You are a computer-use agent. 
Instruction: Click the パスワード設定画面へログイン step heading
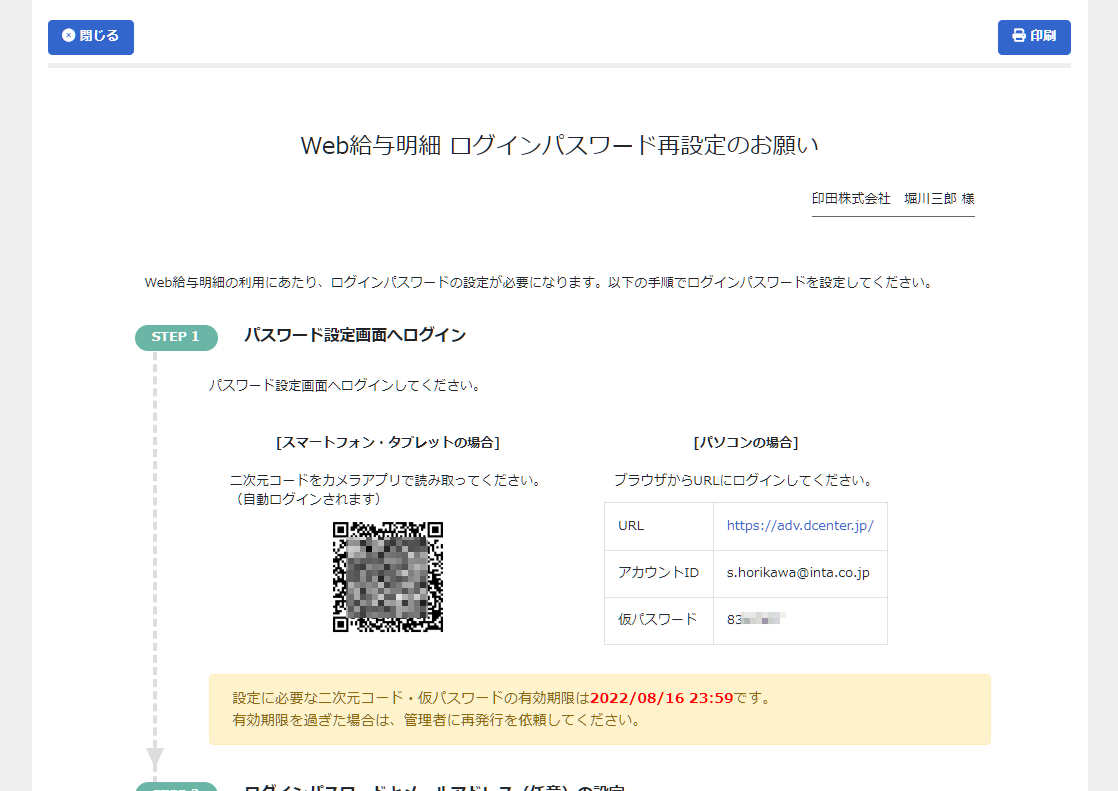point(355,335)
